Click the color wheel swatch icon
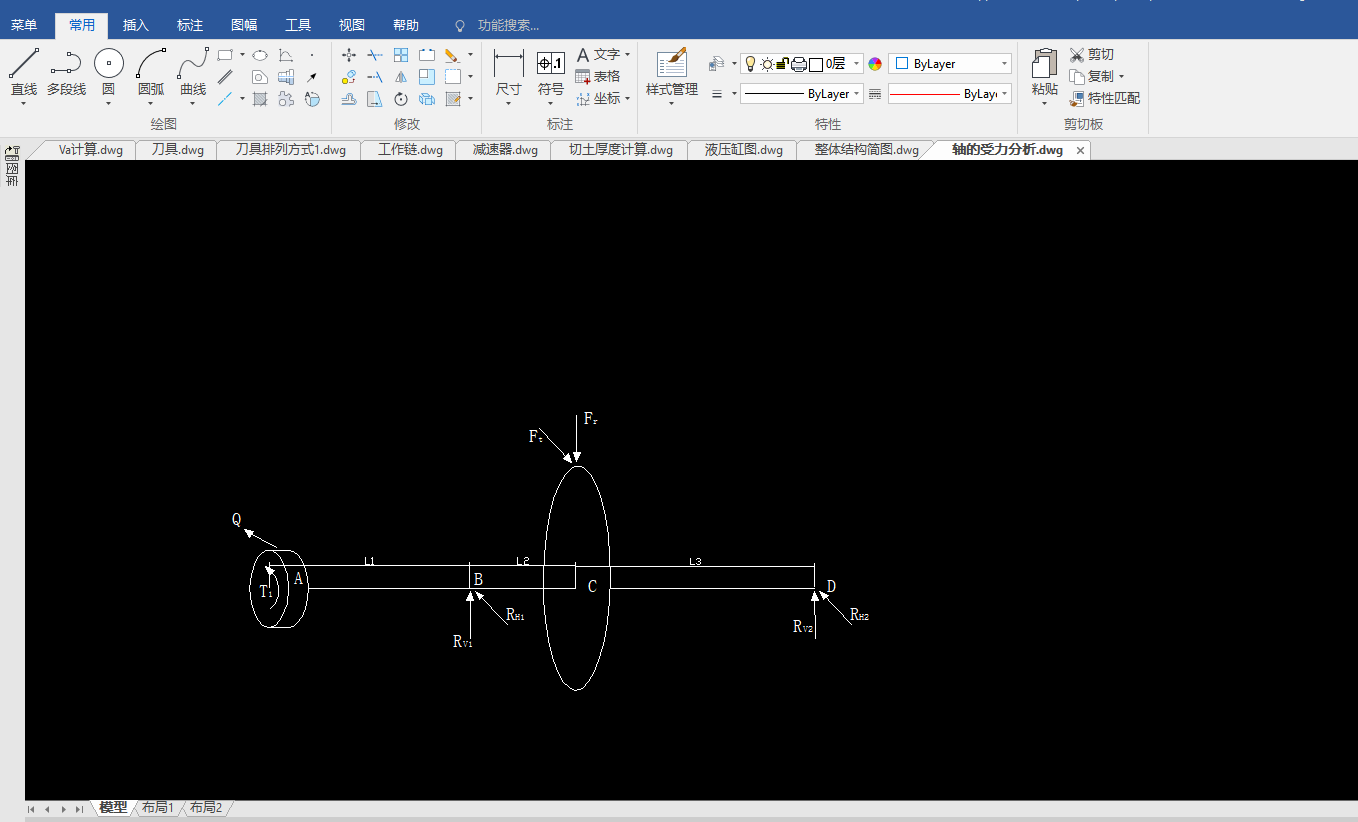The height and width of the screenshot is (822, 1358). [875, 64]
